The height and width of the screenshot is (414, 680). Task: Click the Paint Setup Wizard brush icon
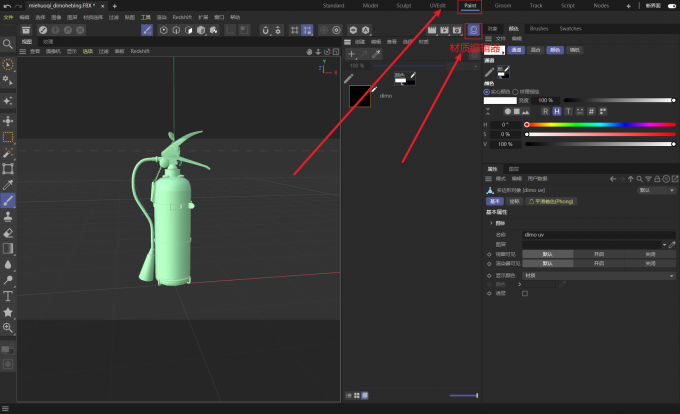(147, 30)
